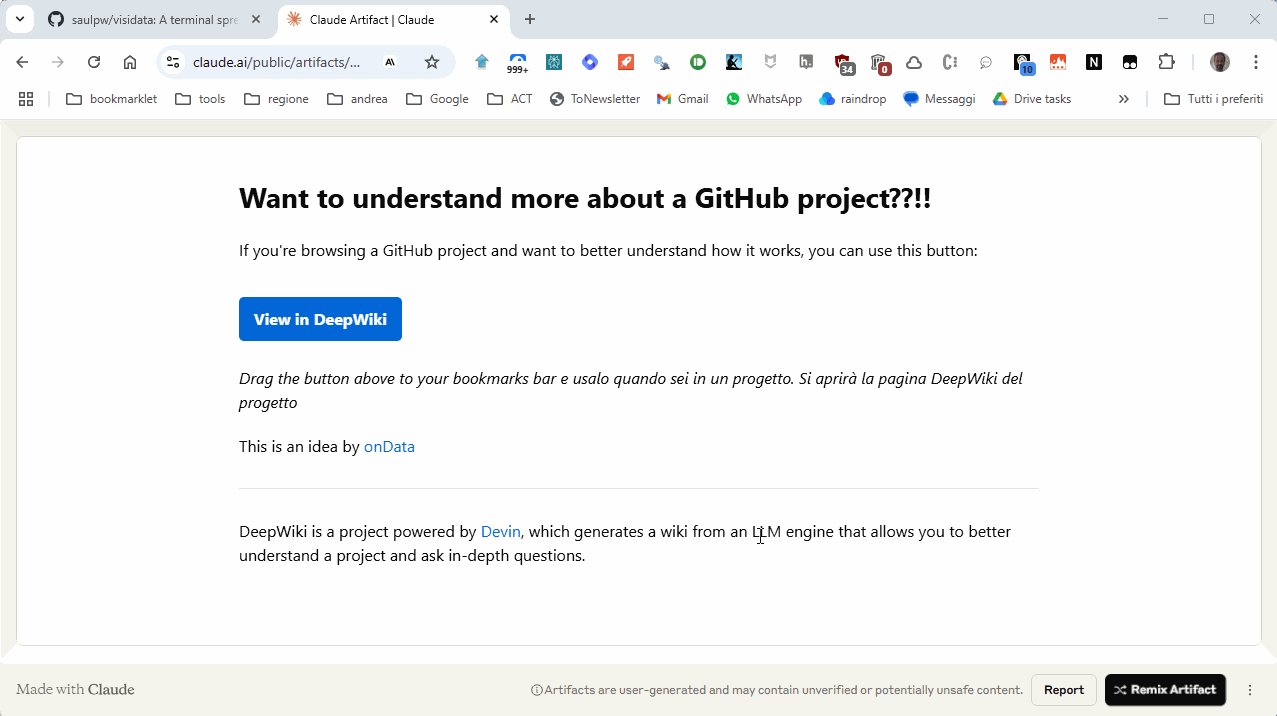Open the Messaggi bookmark
The width and height of the screenshot is (1277, 716).
(x=939, y=99)
